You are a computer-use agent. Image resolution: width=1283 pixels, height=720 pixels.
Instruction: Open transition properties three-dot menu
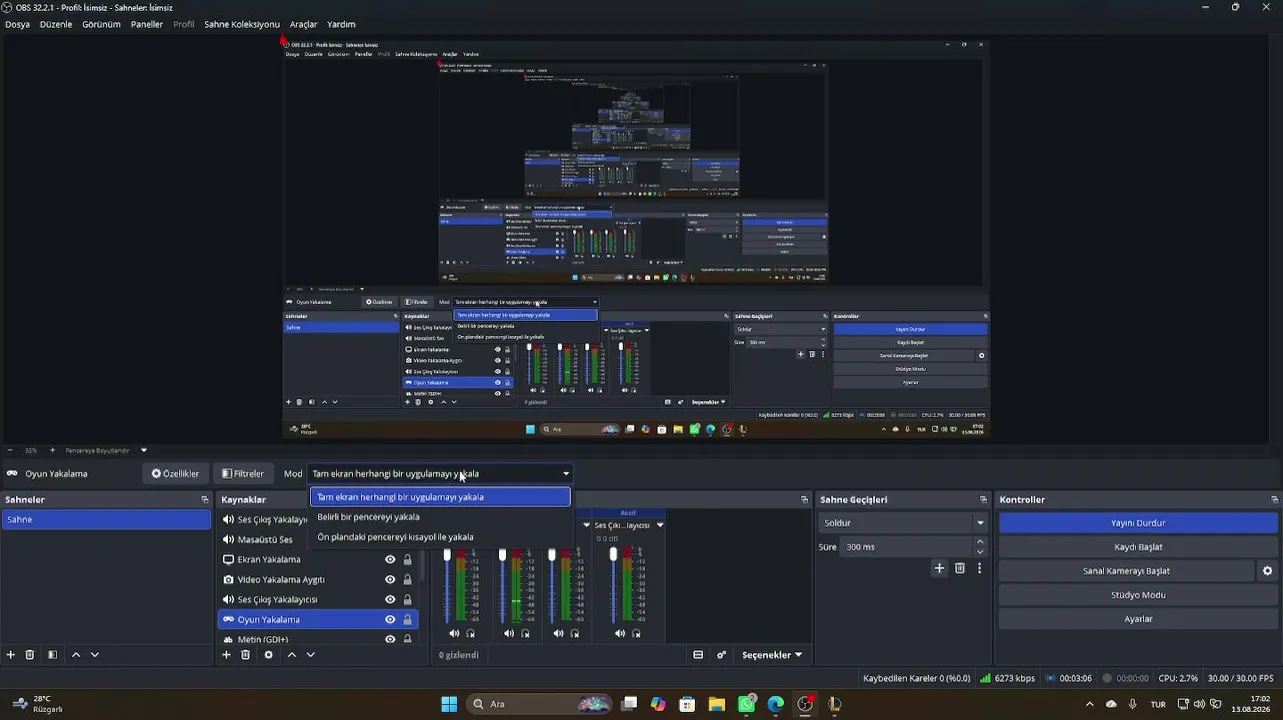[x=980, y=568]
